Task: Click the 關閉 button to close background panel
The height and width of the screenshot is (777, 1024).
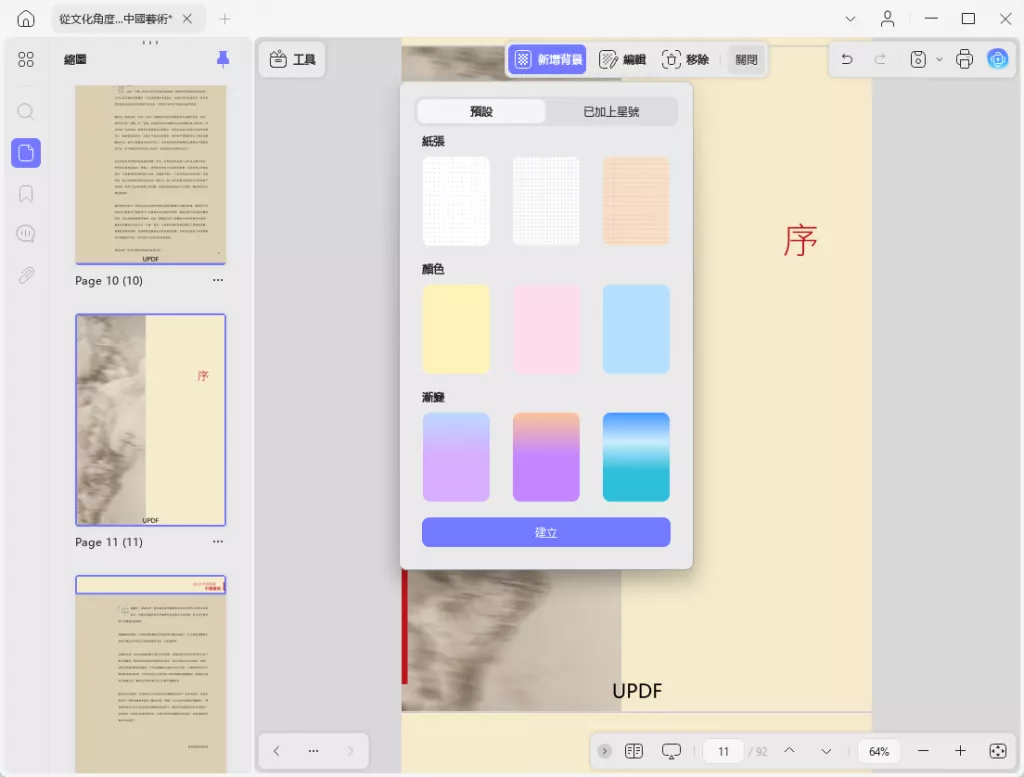Action: pyautogui.click(x=746, y=59)
